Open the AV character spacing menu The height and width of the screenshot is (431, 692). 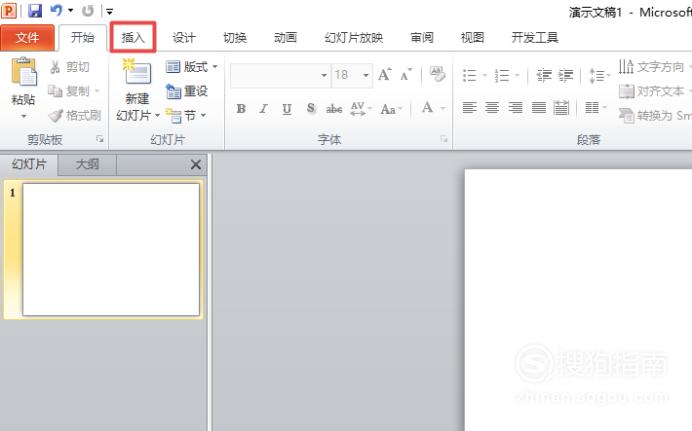361,109
